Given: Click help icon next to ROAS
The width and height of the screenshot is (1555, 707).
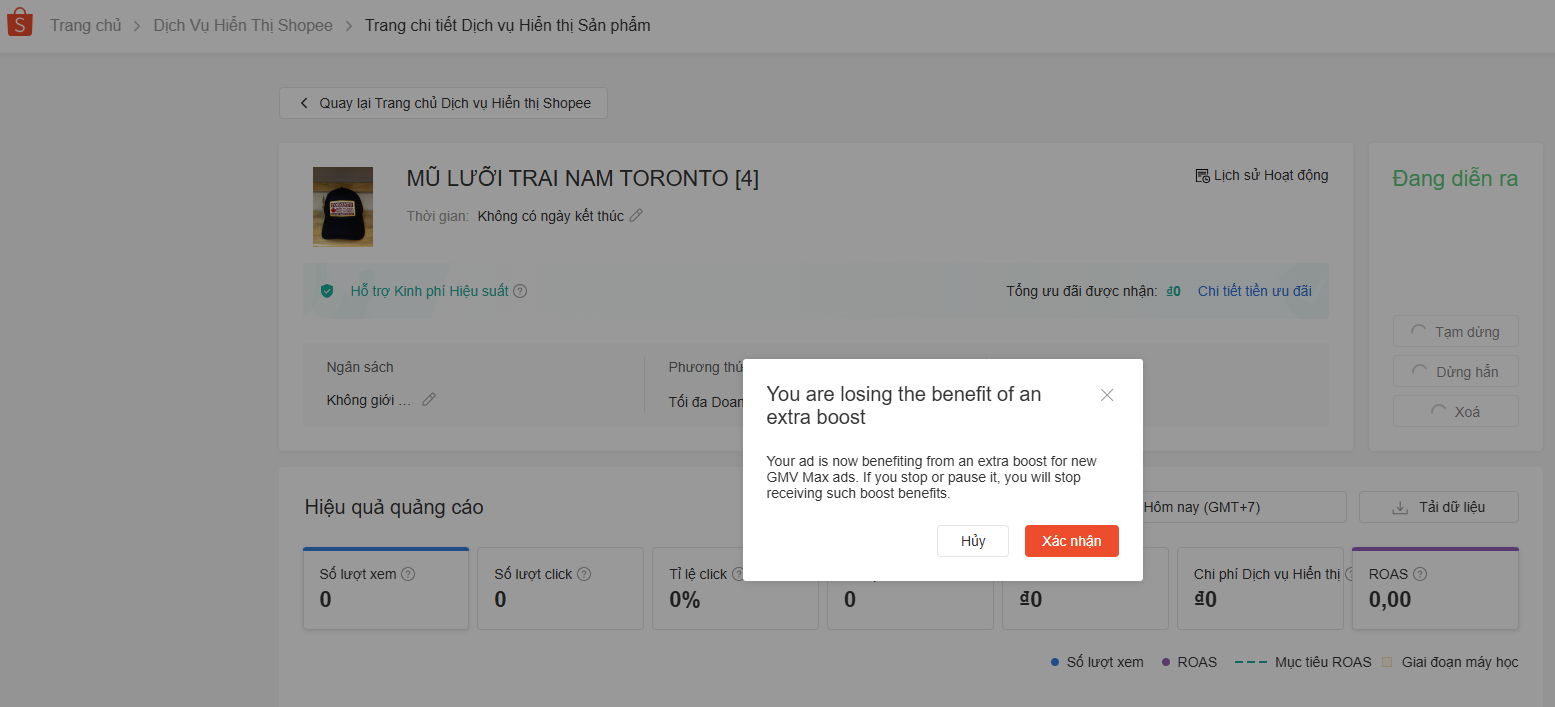Looking at the screenshot, I should tap(1420, 574).
